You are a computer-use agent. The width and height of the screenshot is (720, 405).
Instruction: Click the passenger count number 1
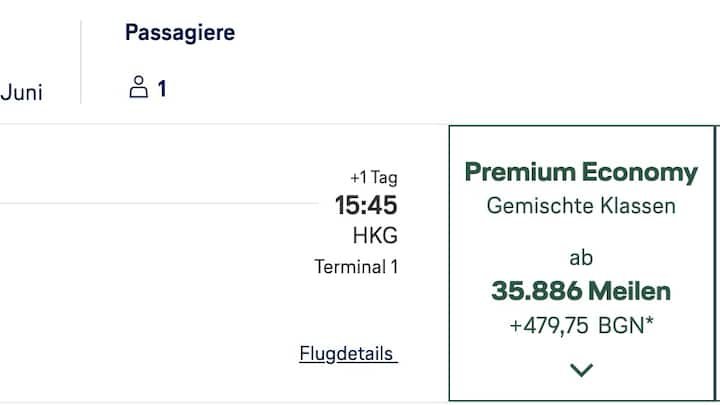(x=162, y=88)
